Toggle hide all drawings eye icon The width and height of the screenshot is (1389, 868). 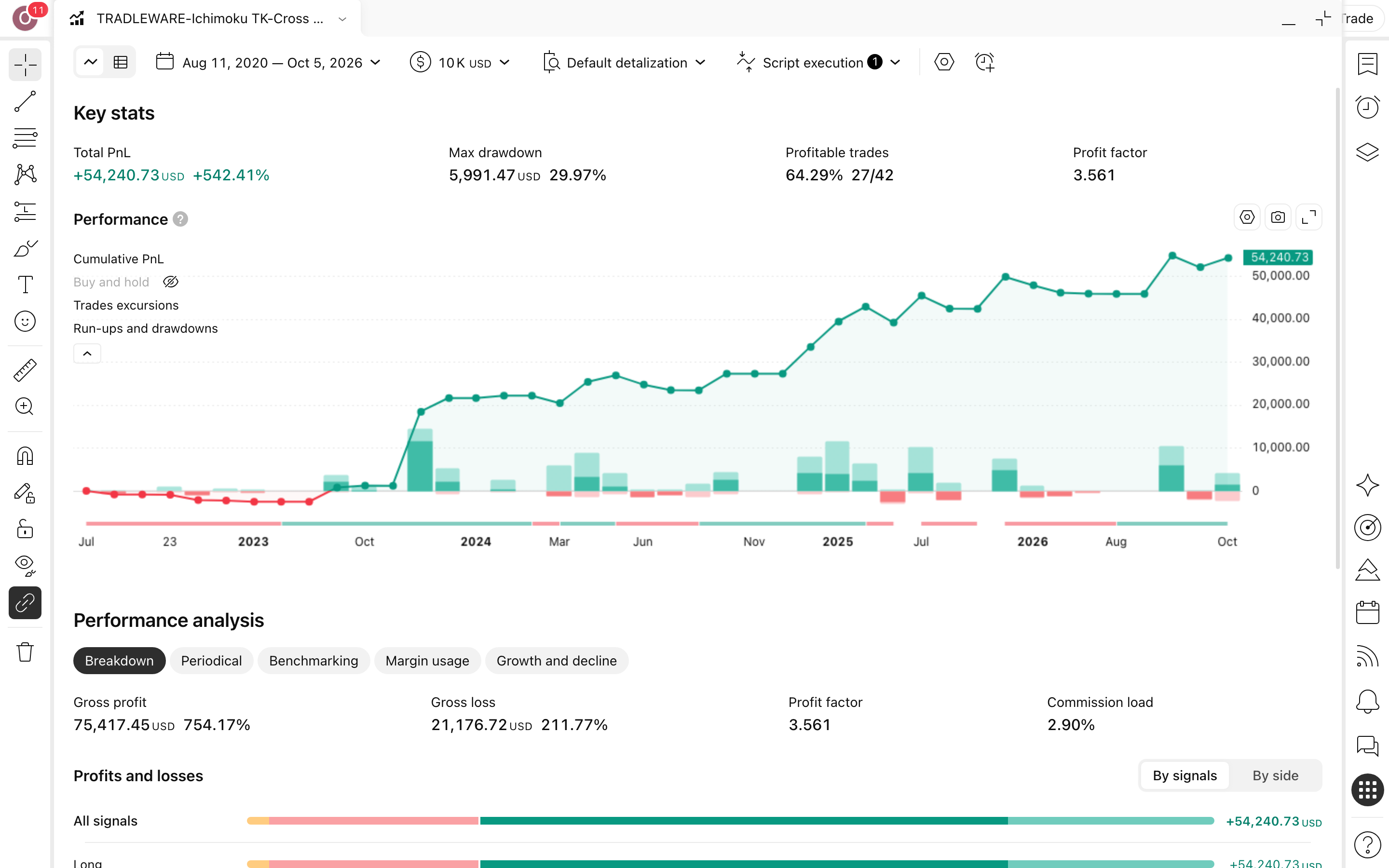(25, 566)
